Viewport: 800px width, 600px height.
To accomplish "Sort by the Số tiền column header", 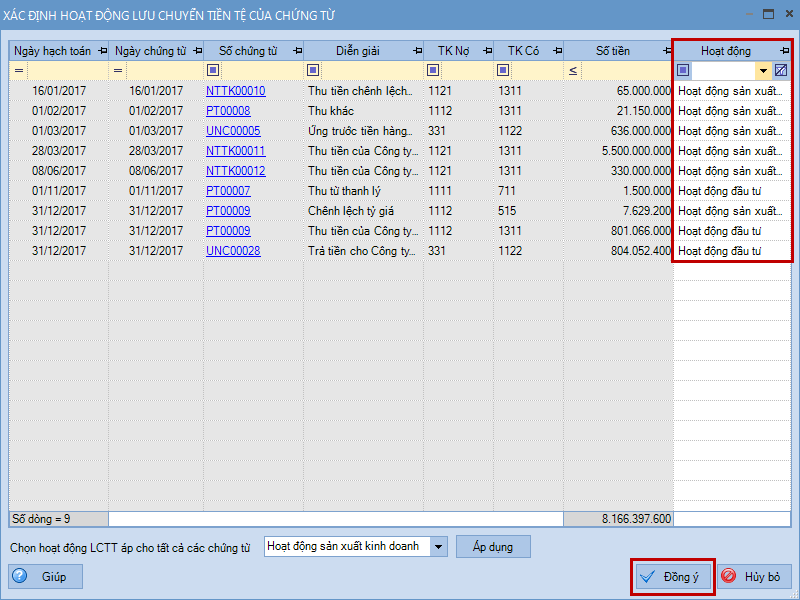I will pos(612,51).
